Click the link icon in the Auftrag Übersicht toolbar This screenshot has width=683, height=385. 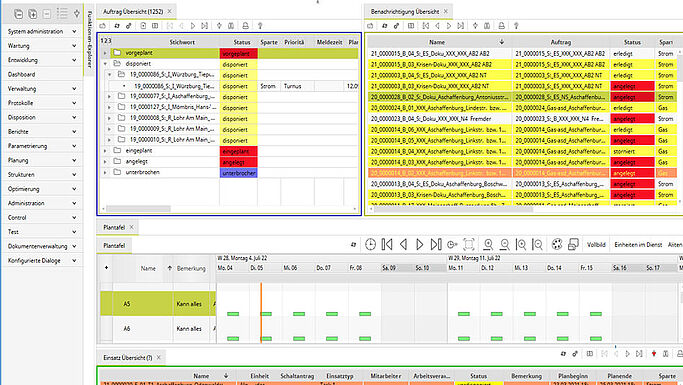128,26
